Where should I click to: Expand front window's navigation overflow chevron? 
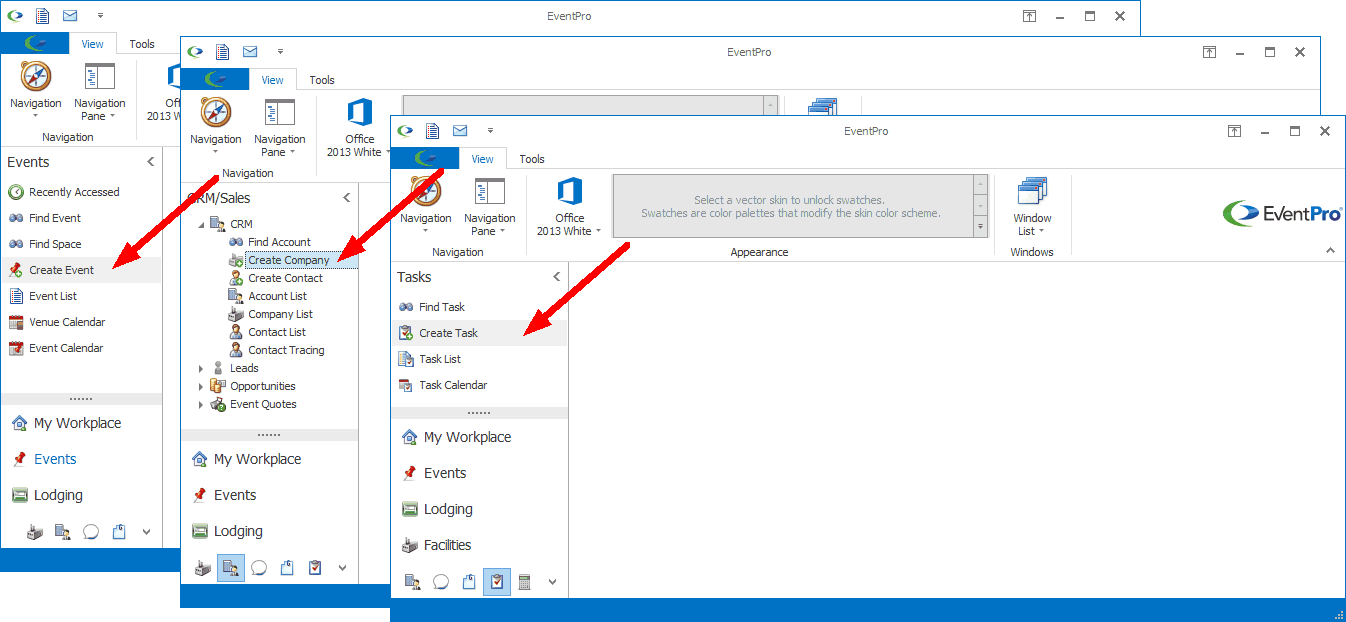552,582
